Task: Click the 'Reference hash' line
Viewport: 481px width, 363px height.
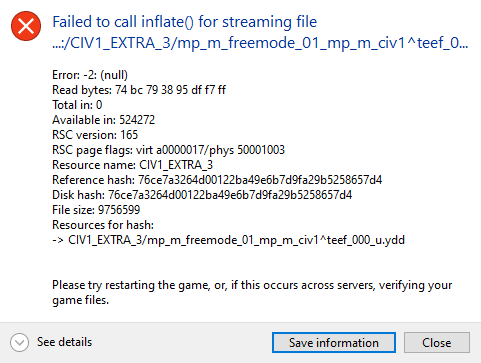Action: point(217,180)
